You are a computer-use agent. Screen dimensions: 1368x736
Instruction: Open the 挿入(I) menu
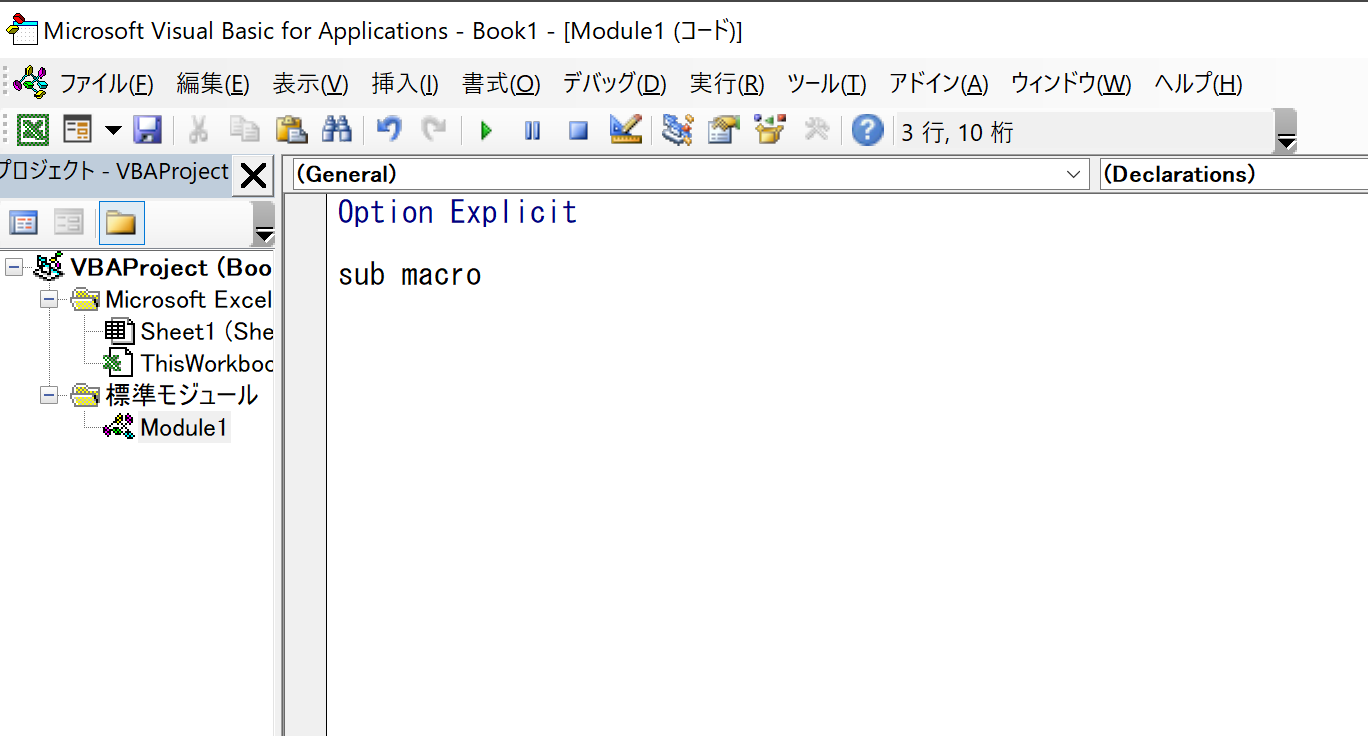pos(404,84)
